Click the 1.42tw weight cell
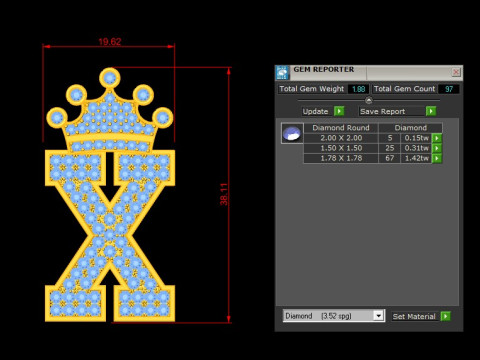Image resolution: width=480 pixels, height=360 pixels. 416,158
